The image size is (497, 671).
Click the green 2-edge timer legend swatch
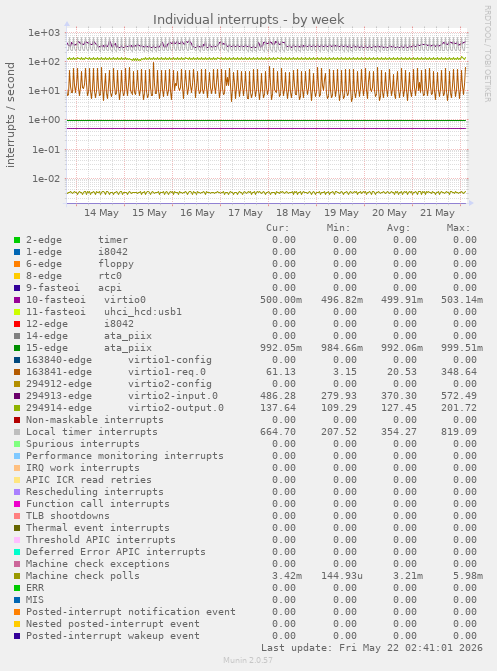17,240
